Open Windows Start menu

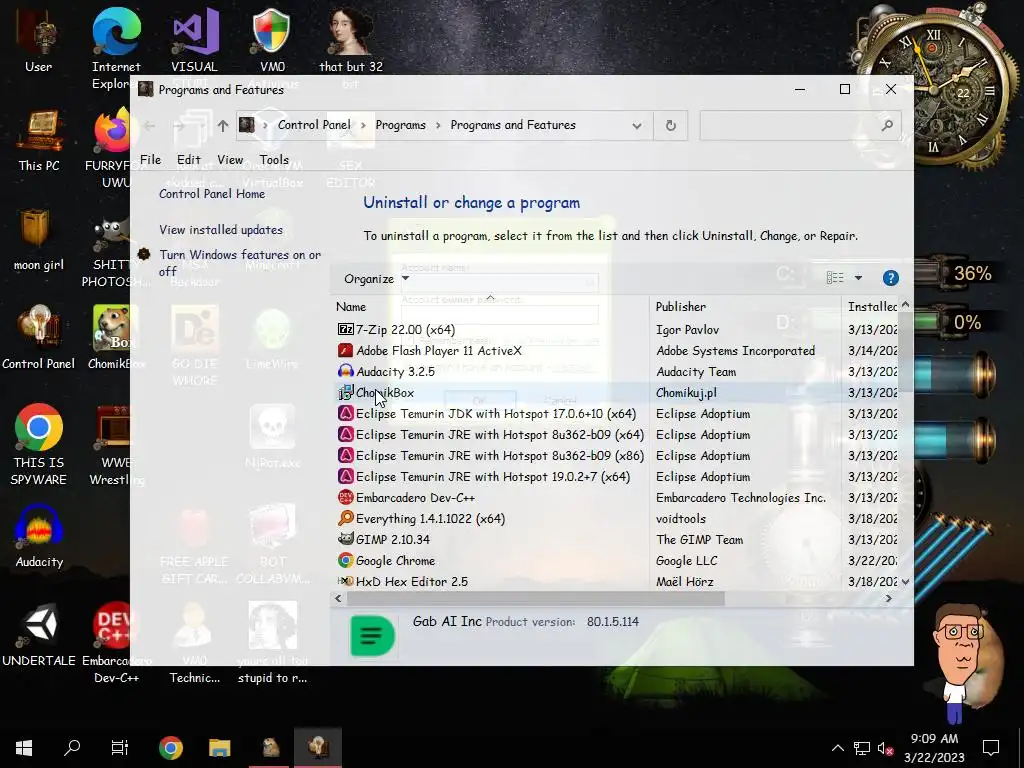[x=24, y=747]
